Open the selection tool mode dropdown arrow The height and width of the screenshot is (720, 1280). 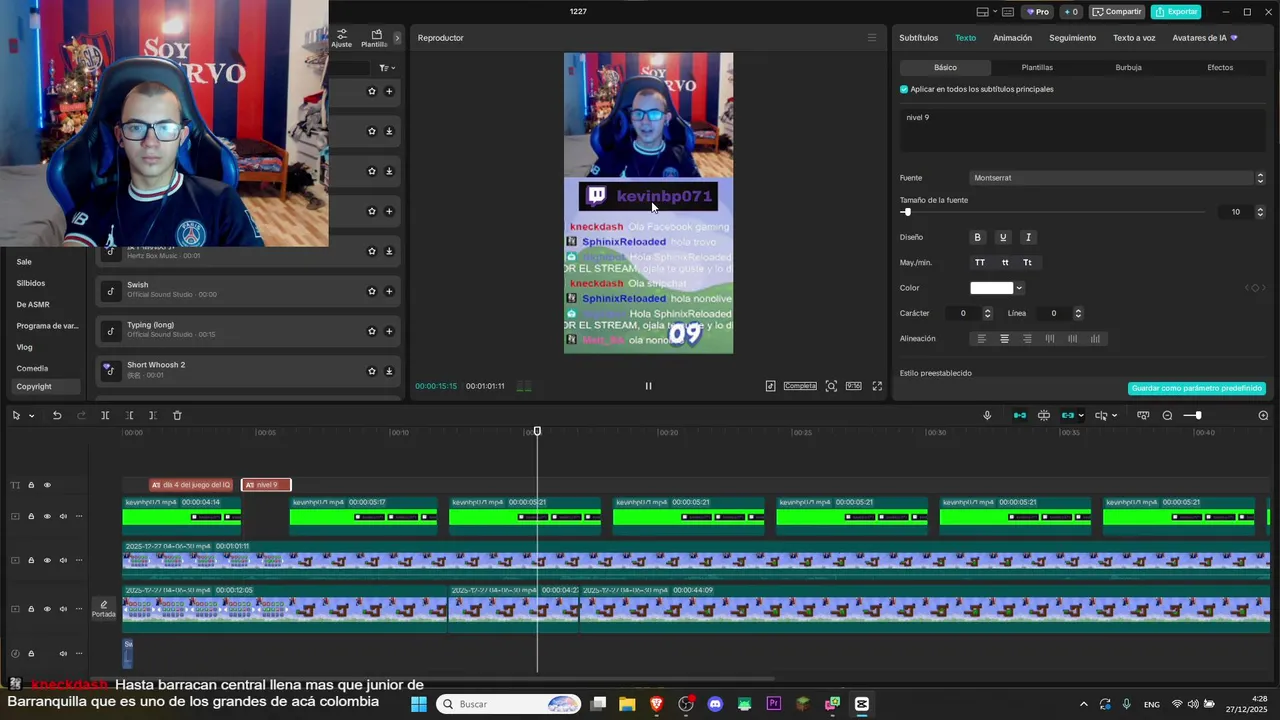pyautogui.click(x=32, y=415)
